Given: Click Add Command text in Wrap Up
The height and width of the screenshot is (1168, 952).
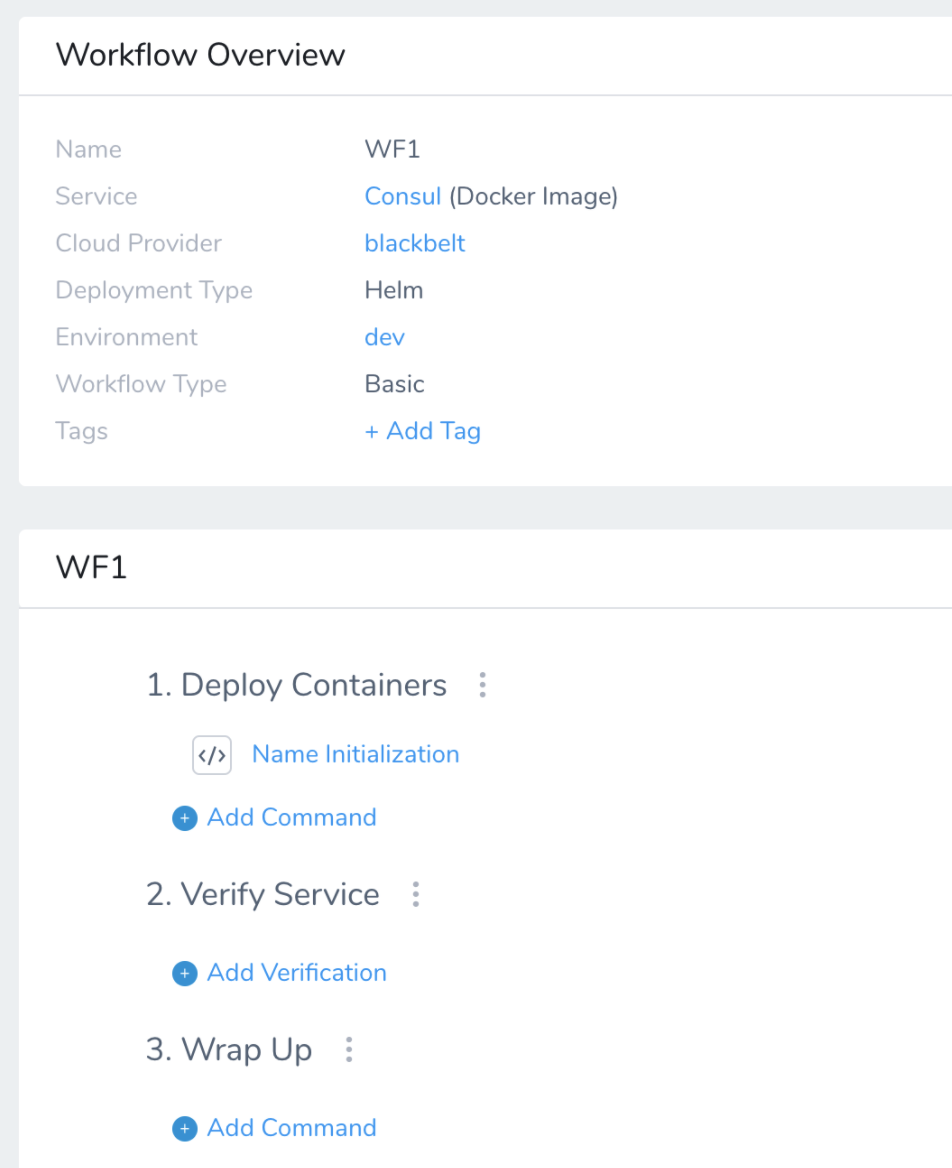Looking at the screenshot, I should (x=291, y=1129).
